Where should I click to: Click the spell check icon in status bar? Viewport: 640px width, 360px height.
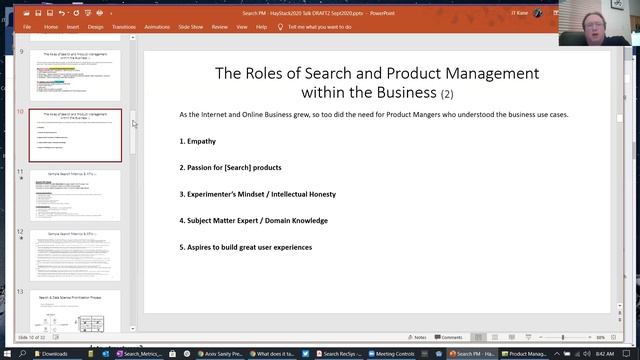pos(56,338)
